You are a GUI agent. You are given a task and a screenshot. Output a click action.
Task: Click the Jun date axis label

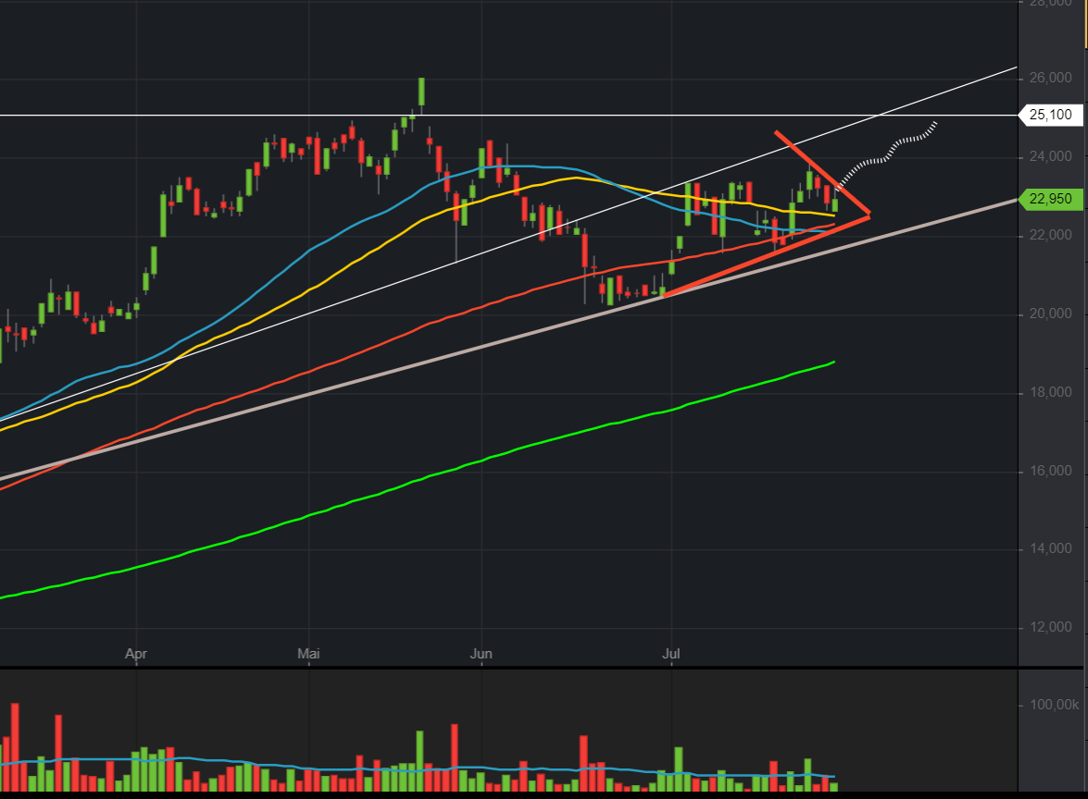481,653
